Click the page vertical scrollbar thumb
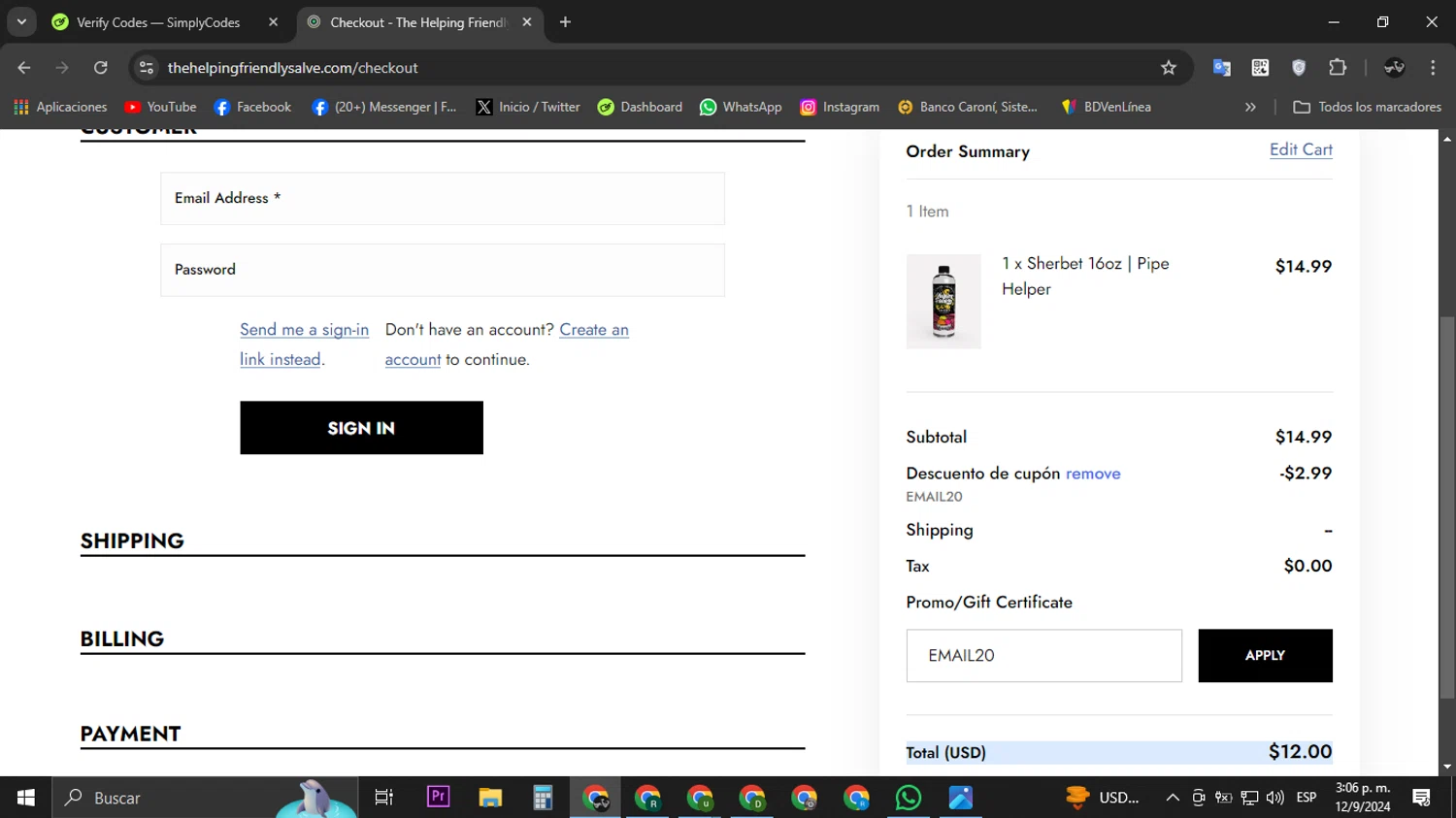The width and height of the screenshot is (1456, 818). pos(1447,507)
